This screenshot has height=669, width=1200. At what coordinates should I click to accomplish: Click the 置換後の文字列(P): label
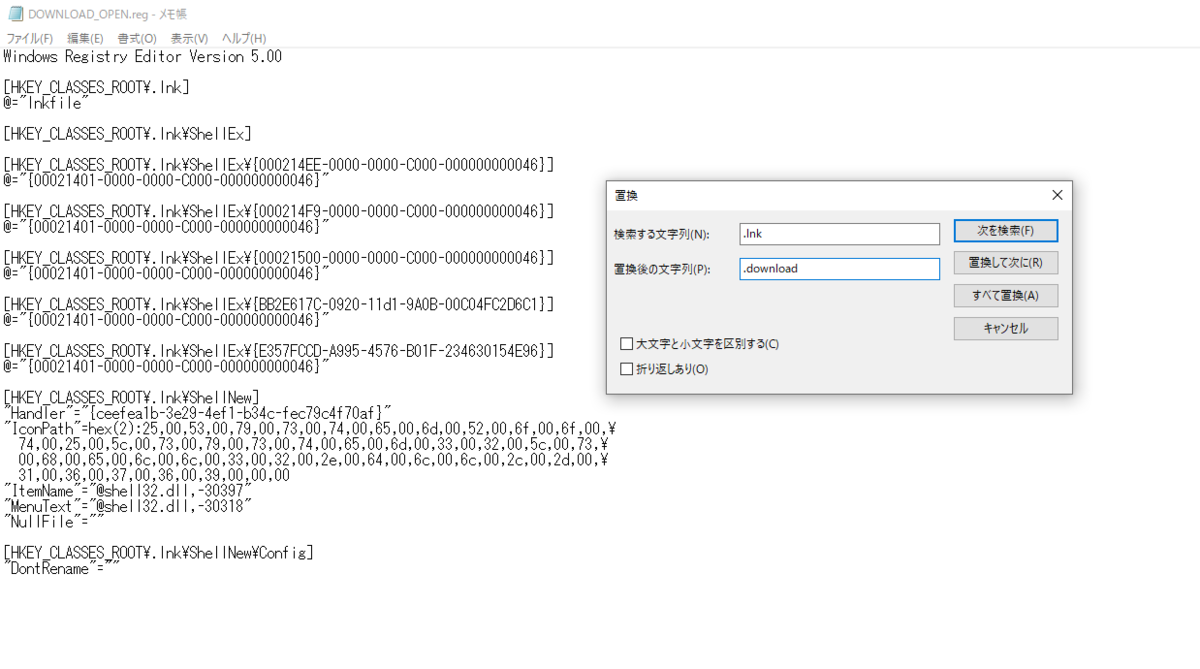point(662,269)
